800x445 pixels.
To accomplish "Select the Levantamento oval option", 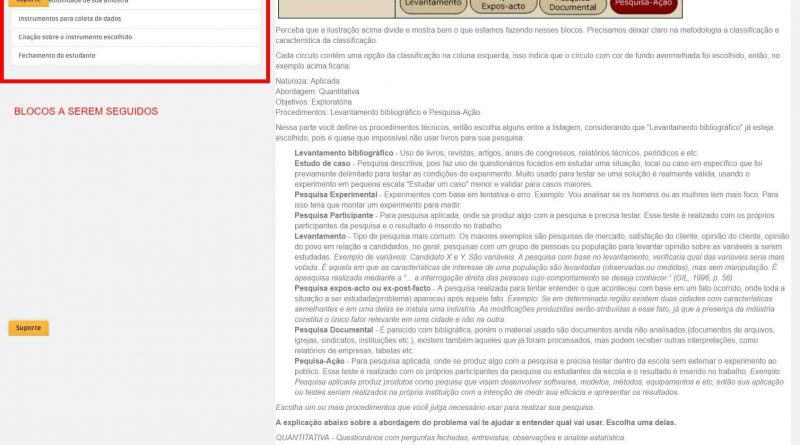I will [433, 5].
